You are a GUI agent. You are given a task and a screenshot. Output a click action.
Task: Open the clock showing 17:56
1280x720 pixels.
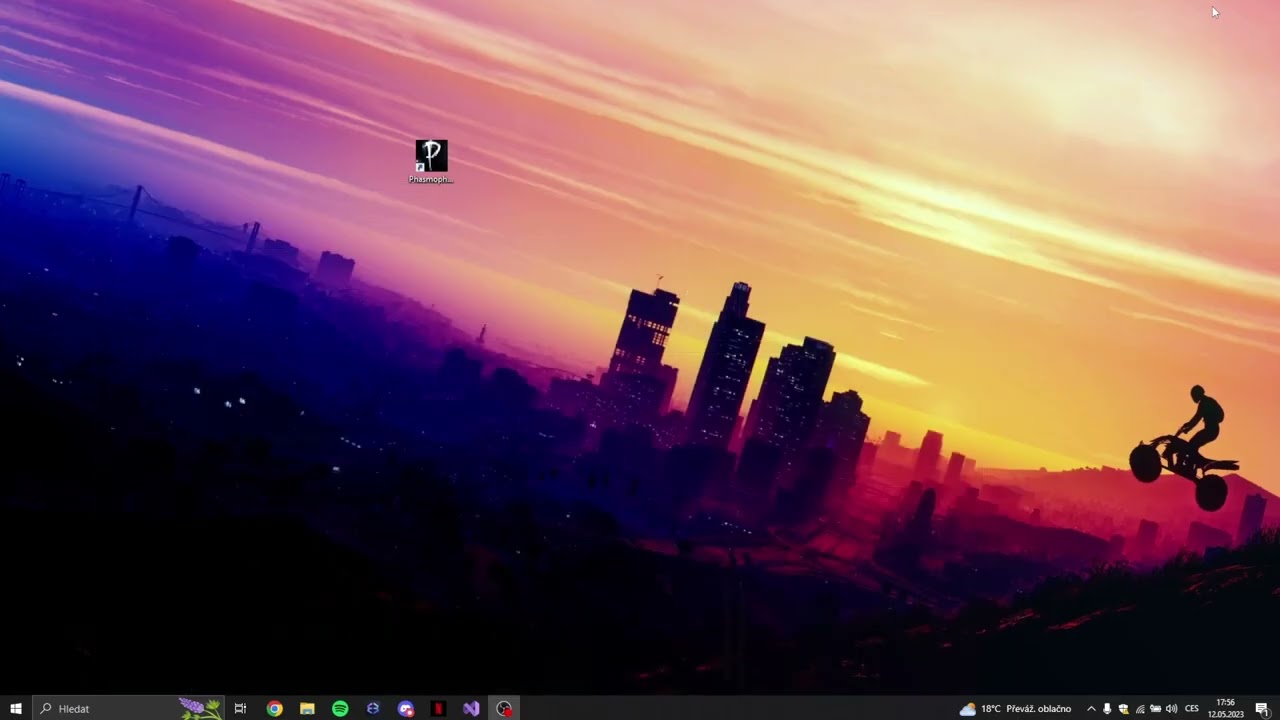point(1224,708)
